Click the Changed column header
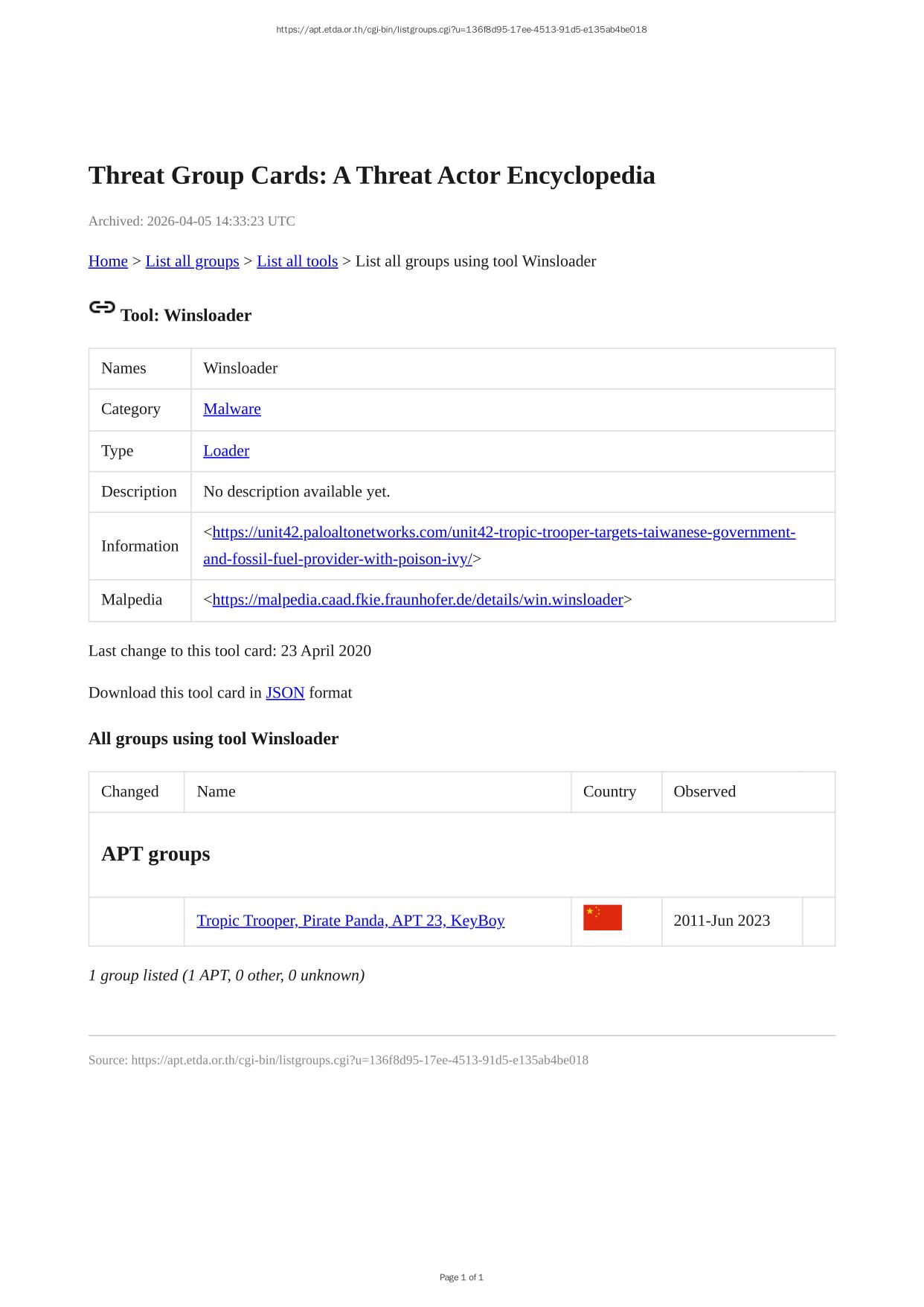924x1307 pixels. 130,792
